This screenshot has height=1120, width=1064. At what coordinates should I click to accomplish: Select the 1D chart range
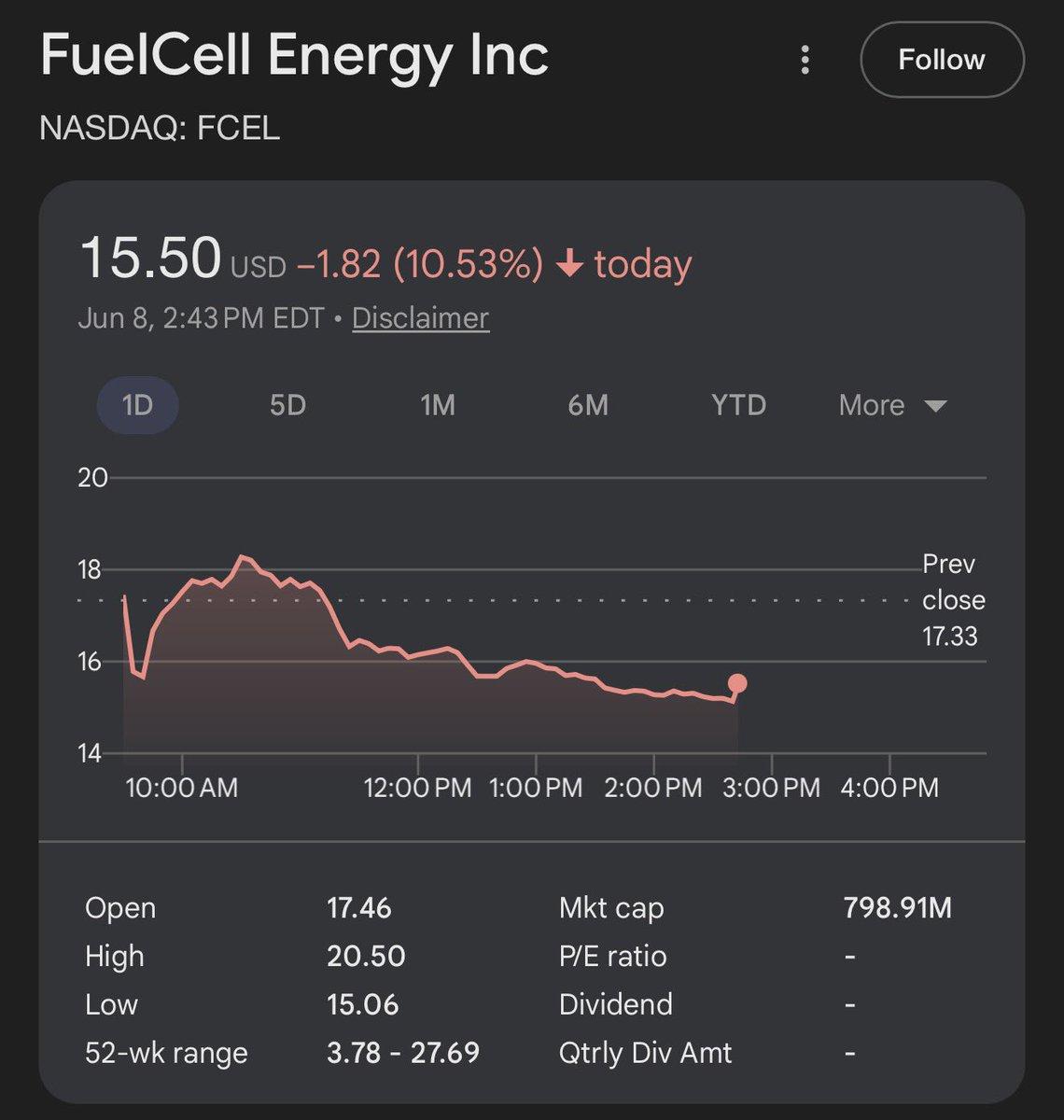tap(137, 405)
